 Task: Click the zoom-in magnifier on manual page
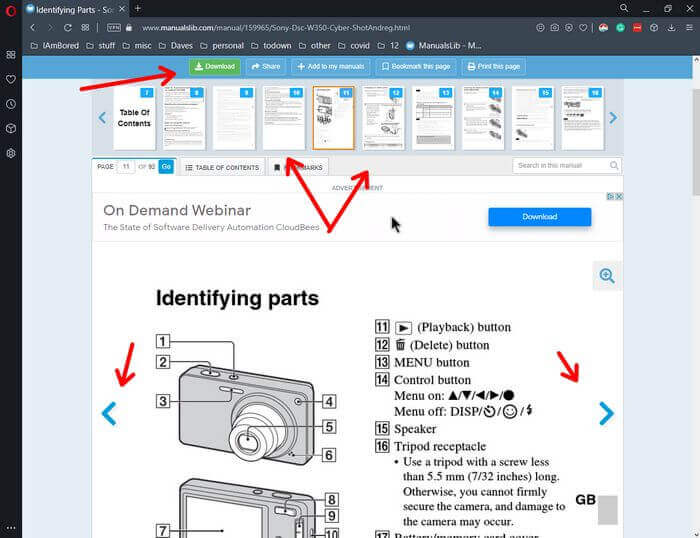click(607, 275)
